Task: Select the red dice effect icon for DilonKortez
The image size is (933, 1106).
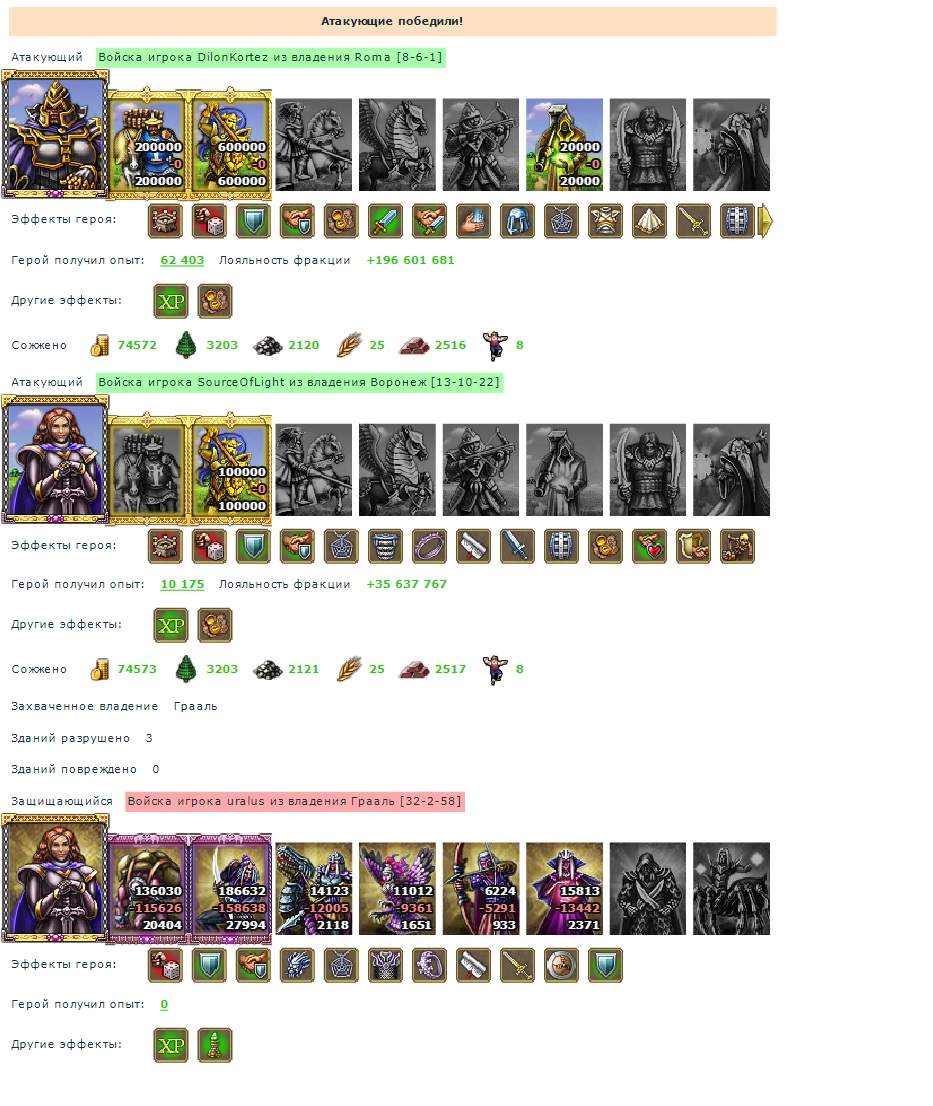Action: (209, 221)
